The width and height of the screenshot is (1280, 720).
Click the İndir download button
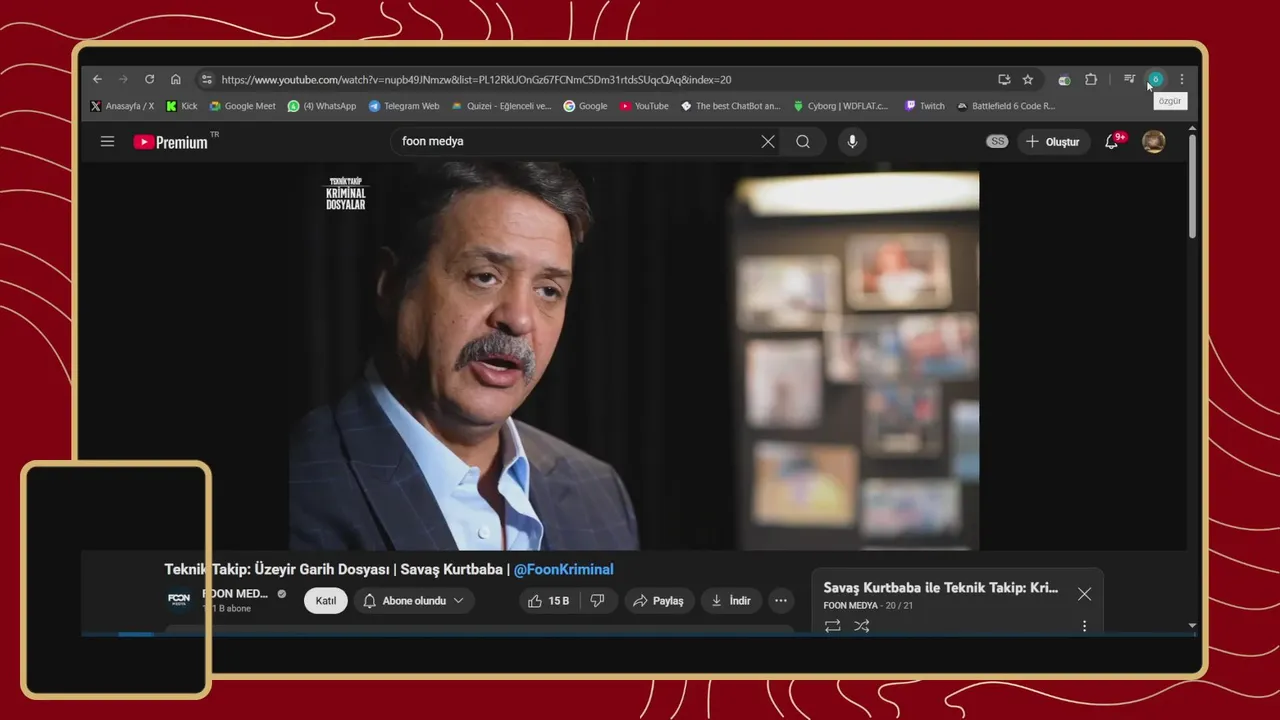pos(731,601)
